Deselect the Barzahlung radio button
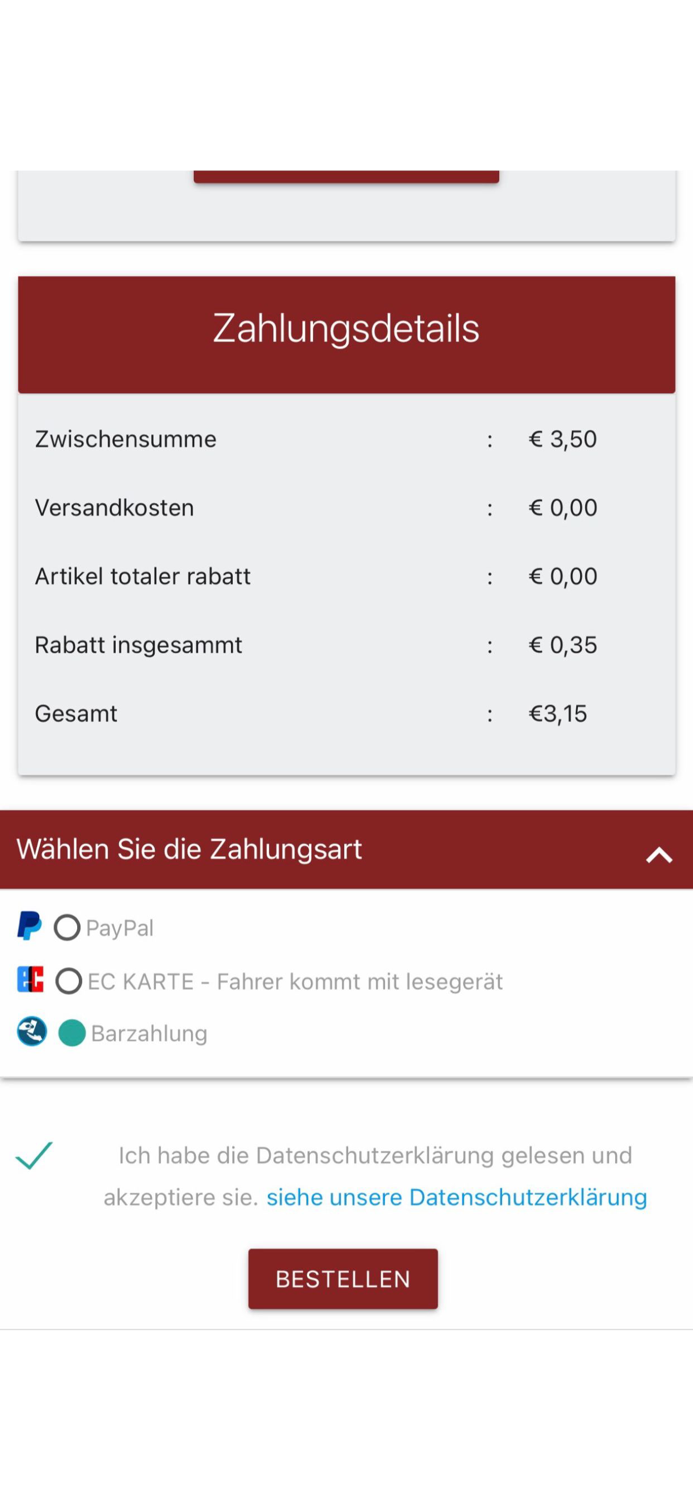Image resolution: width=693 pixels, height=1500 pixels. (71, 1031)
